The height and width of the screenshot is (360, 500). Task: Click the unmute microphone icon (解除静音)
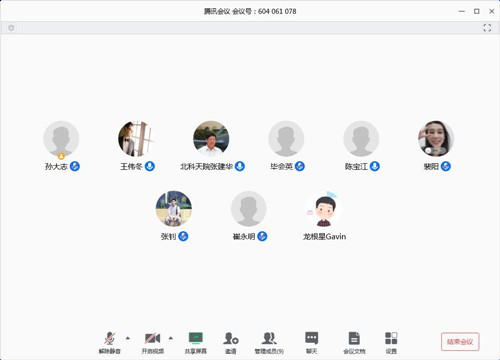(110, 338)
